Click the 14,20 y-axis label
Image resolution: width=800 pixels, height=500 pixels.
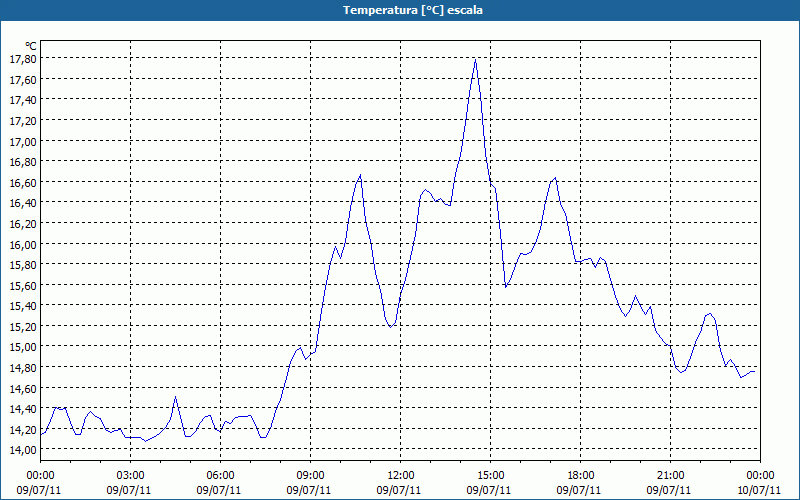tap(23, 430)
